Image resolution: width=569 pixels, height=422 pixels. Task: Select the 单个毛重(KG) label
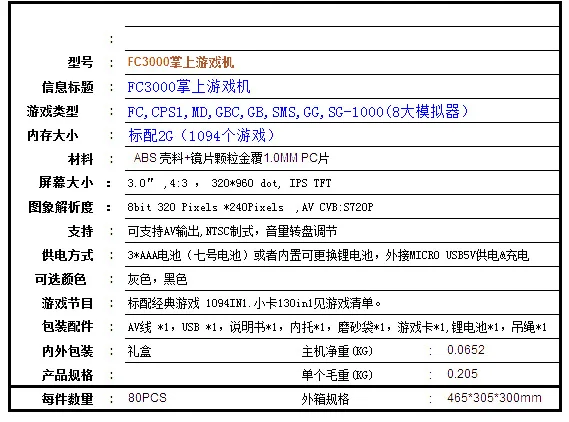point(337,375)
